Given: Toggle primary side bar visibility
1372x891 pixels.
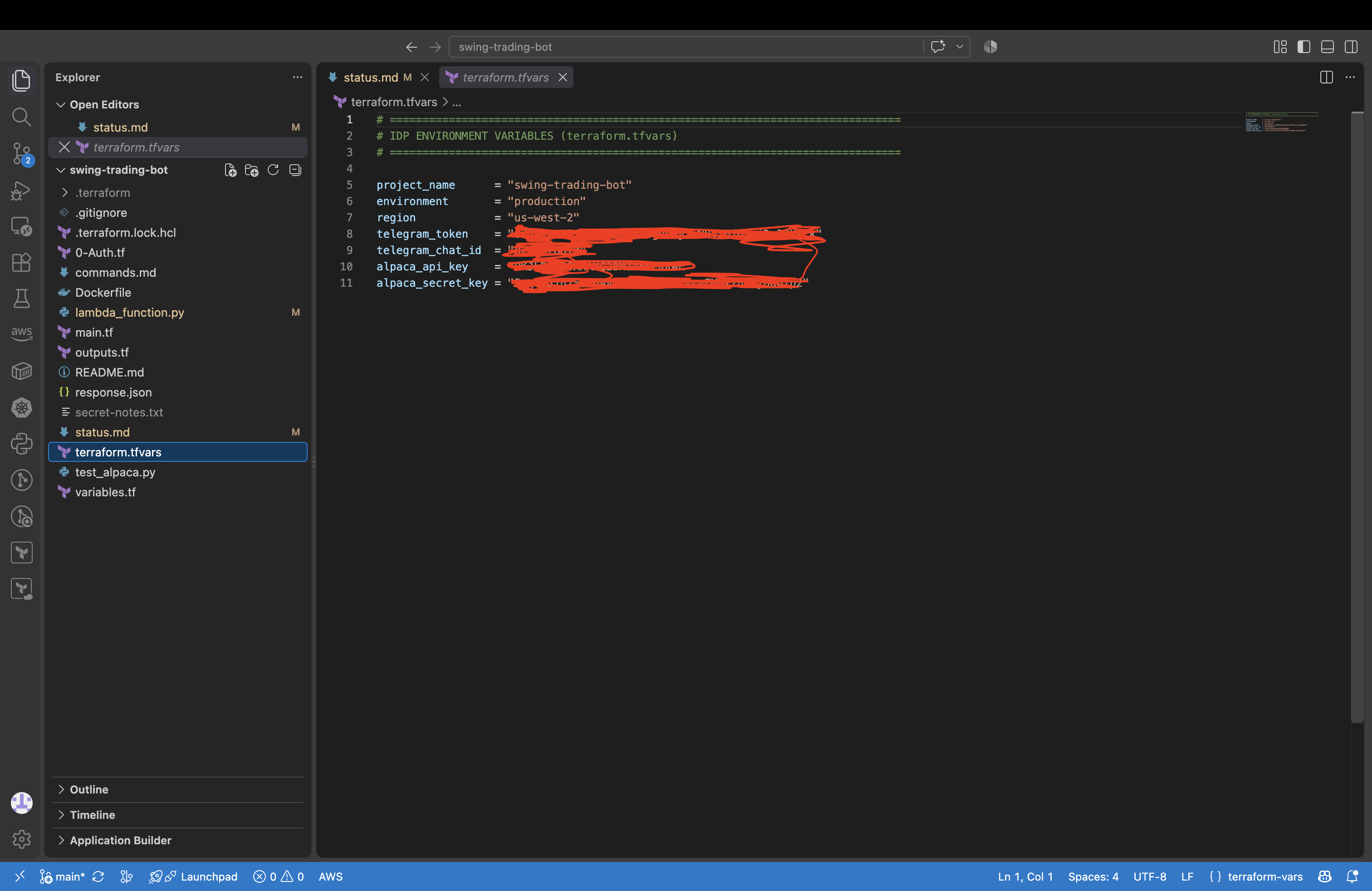Looking at the screenshot, I should (x=1303, y=47).
